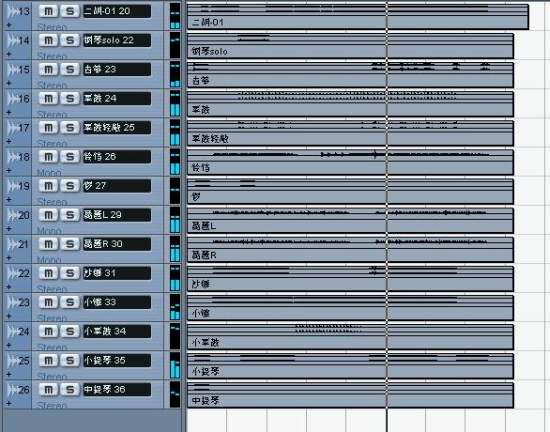Image resolution: width=550 pixels, height=432 pixels.
Task: Expand track 17 using the plus sign
Action: [x=9, y=142]
